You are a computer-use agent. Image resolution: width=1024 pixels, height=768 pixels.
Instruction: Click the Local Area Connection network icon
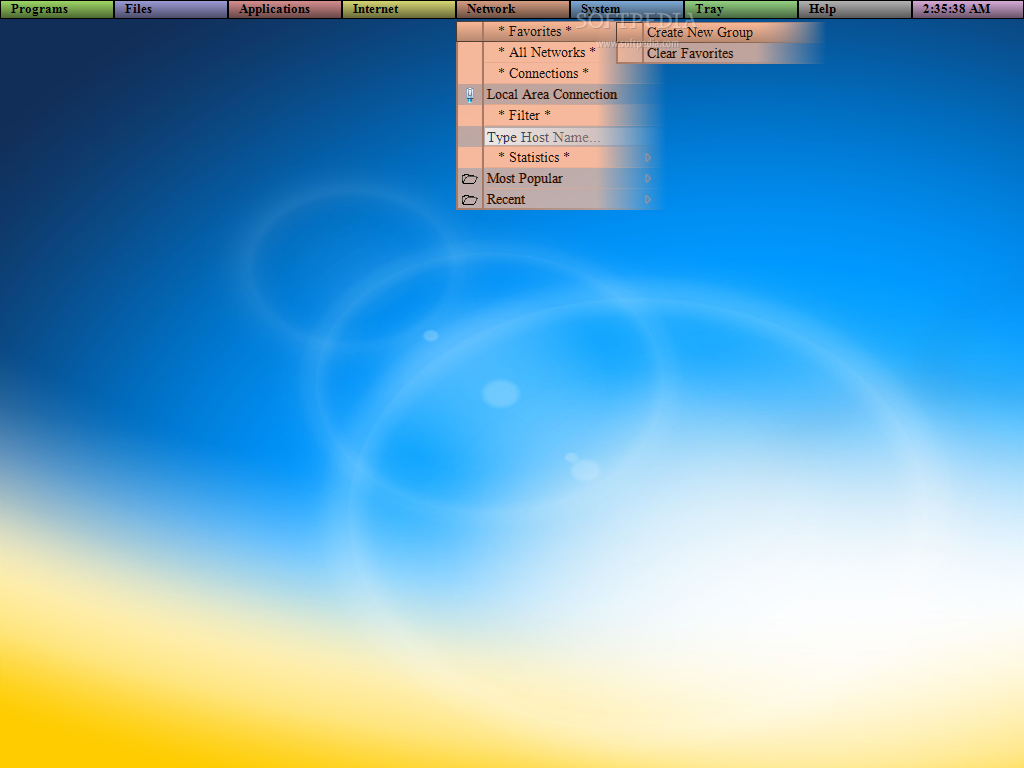pos(470,95)
